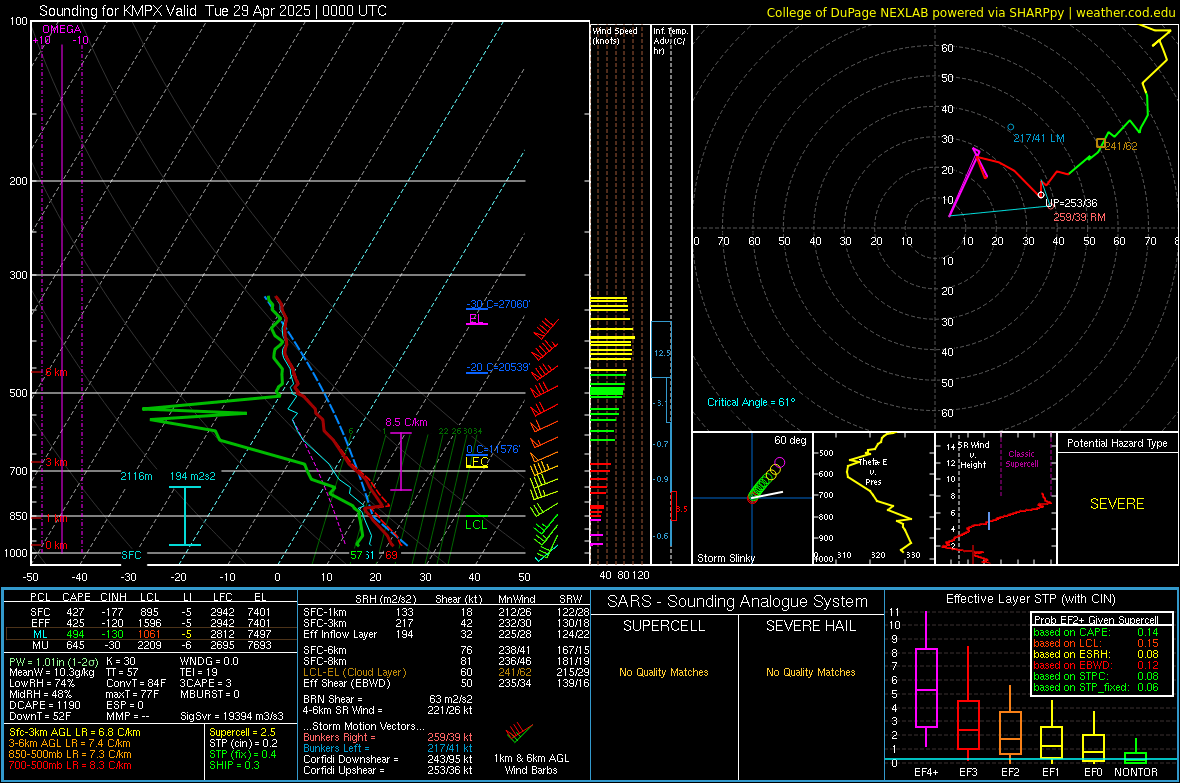Click the Classic Supercell label

pos(1022,459)
